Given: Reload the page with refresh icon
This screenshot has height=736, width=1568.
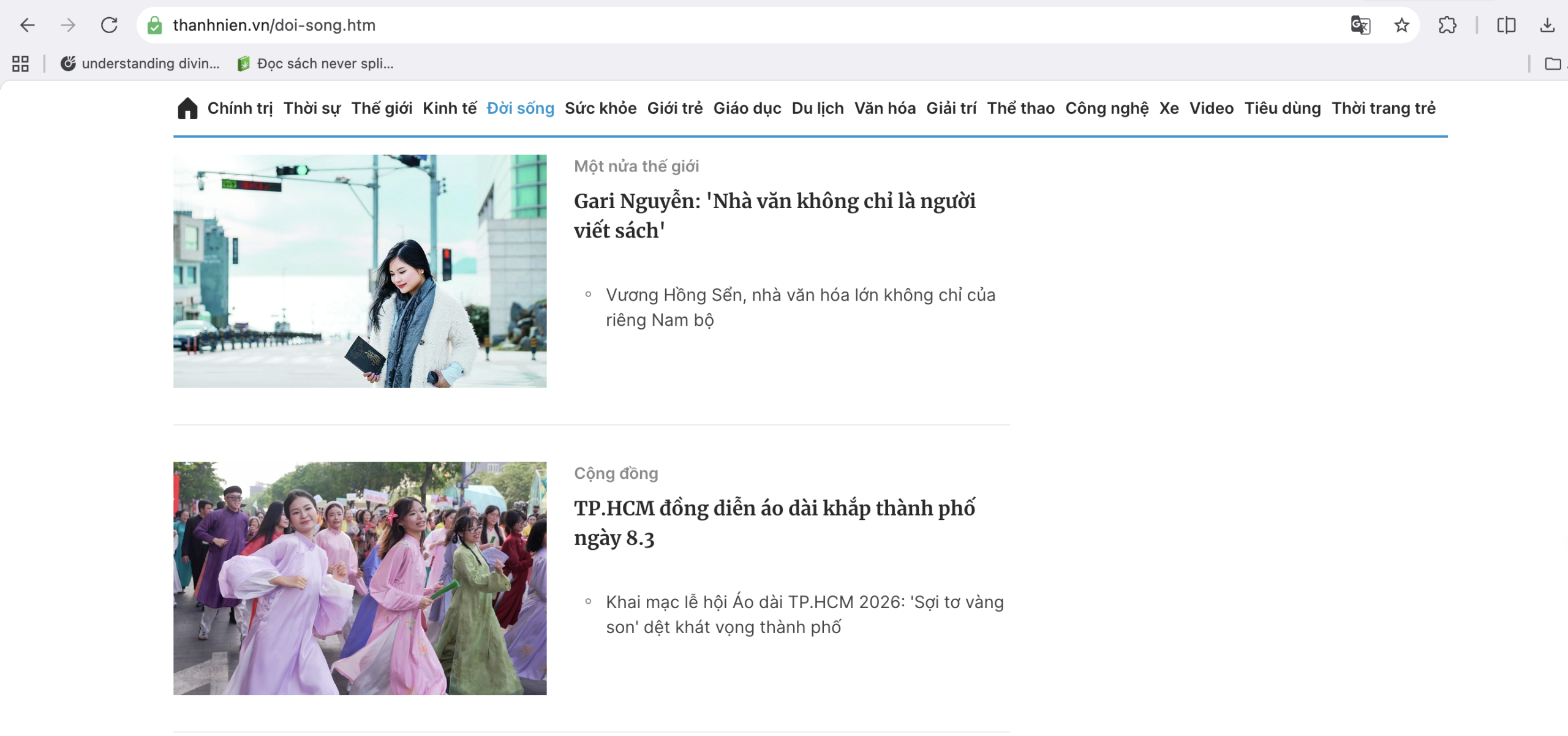Looking at the screenshot, I should click(109, 25).
